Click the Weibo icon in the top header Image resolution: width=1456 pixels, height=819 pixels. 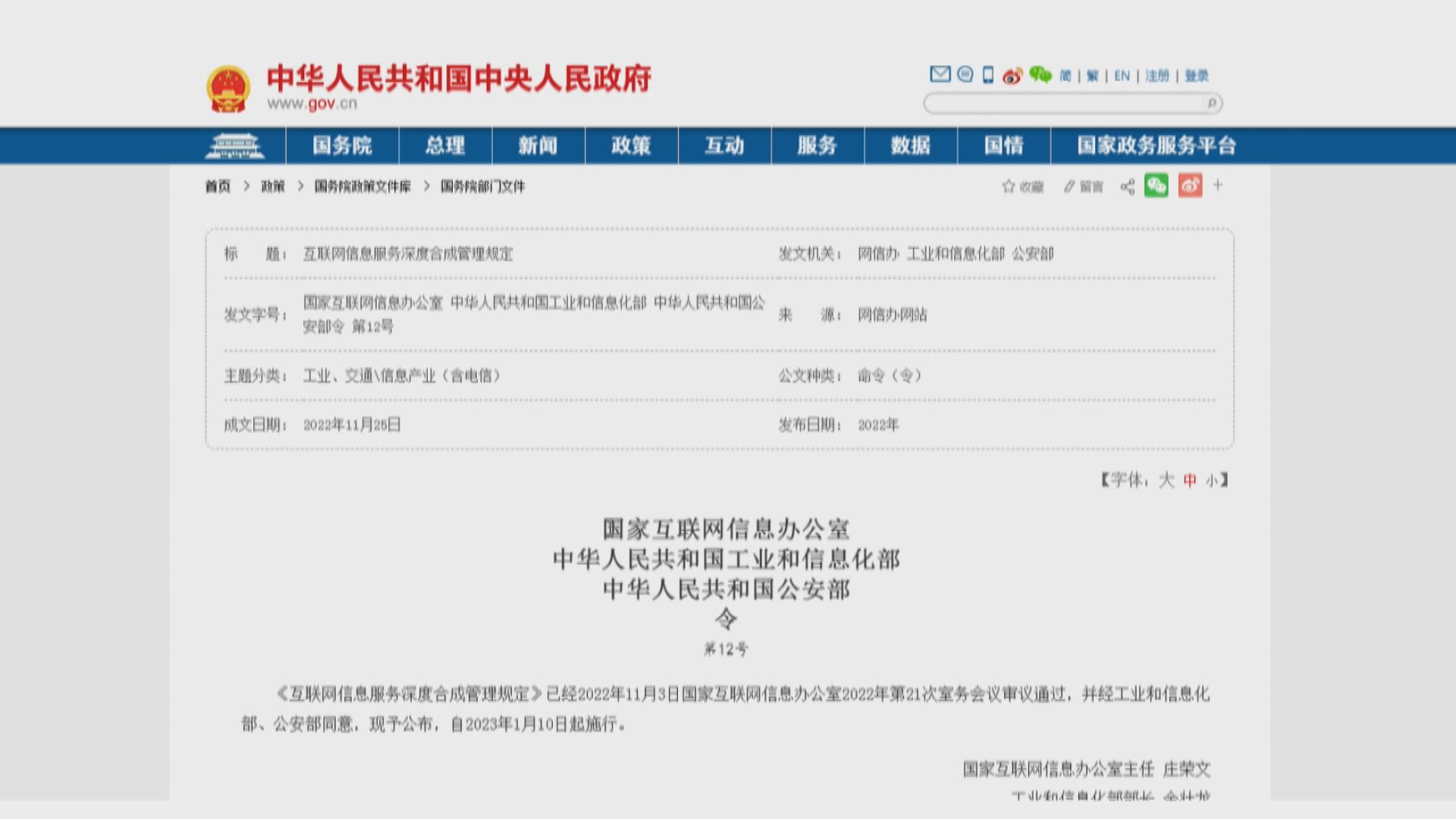click(x=1013, y=74)
